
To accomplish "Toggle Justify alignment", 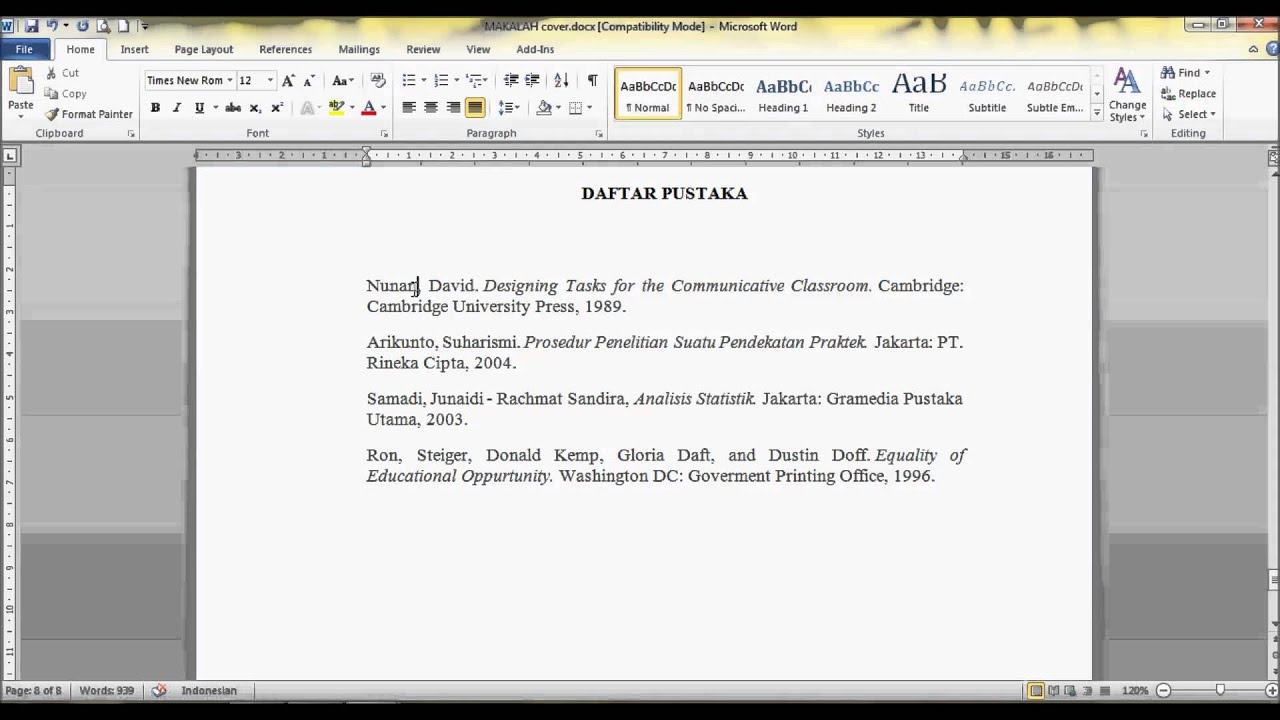I will pyautogui.click(x=475, y=108).
